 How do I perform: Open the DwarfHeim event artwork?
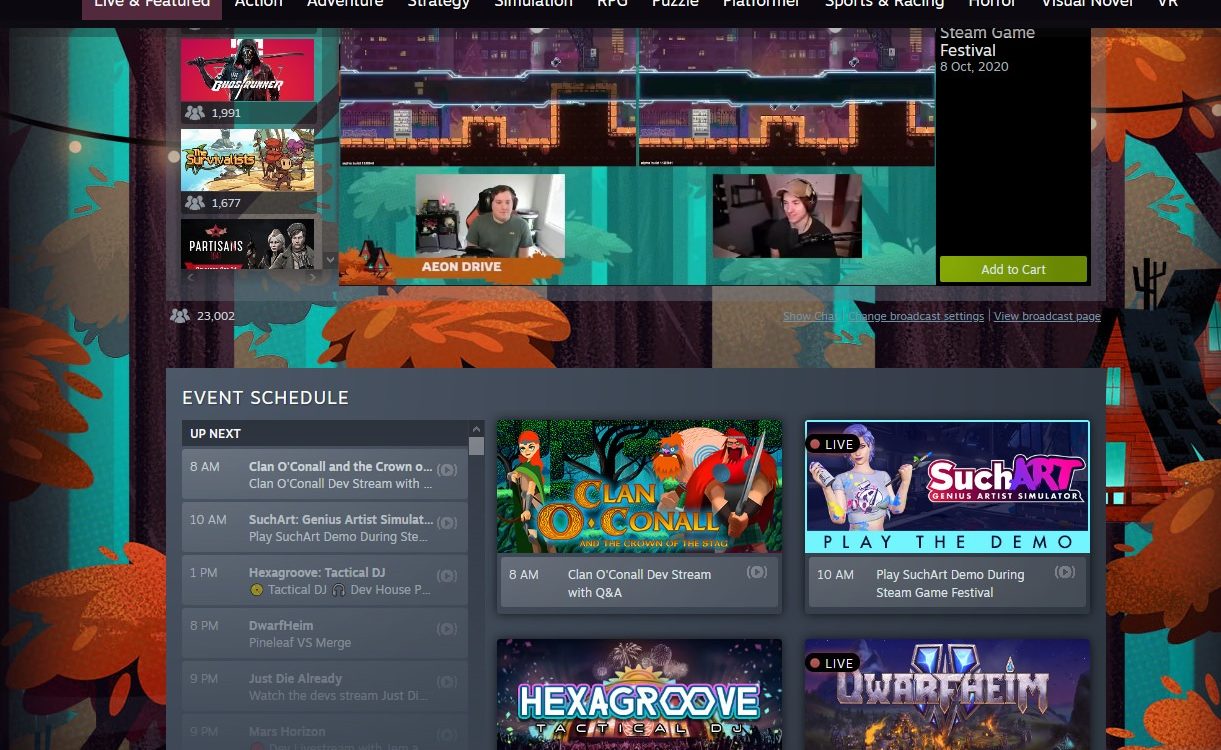pos(947,694)
